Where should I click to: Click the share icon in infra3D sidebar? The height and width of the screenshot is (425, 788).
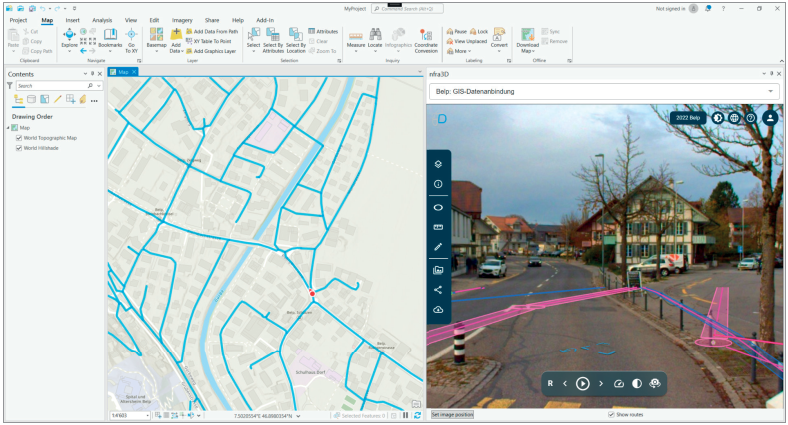coord(437,290)
